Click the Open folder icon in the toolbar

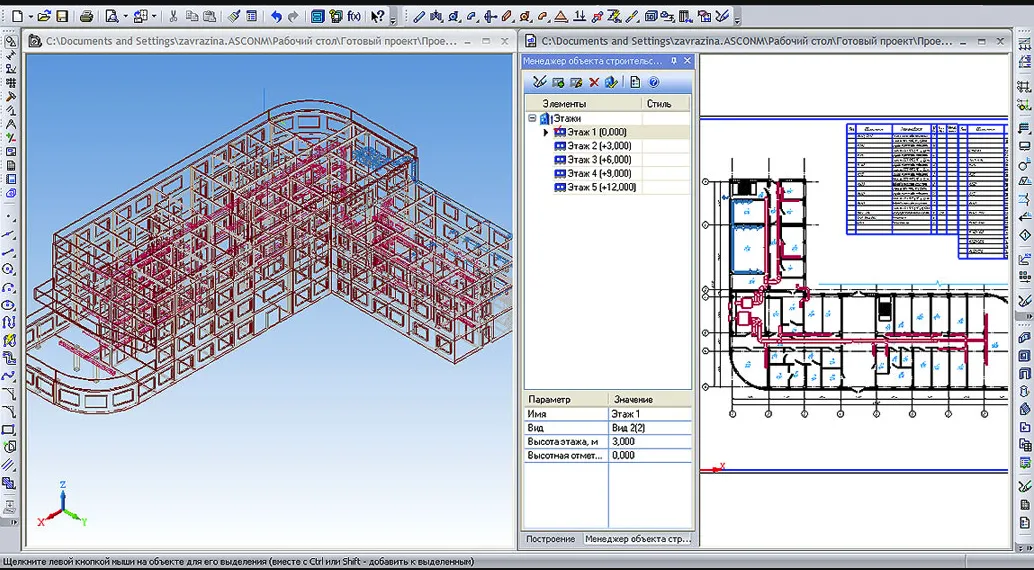click(44, 16)
